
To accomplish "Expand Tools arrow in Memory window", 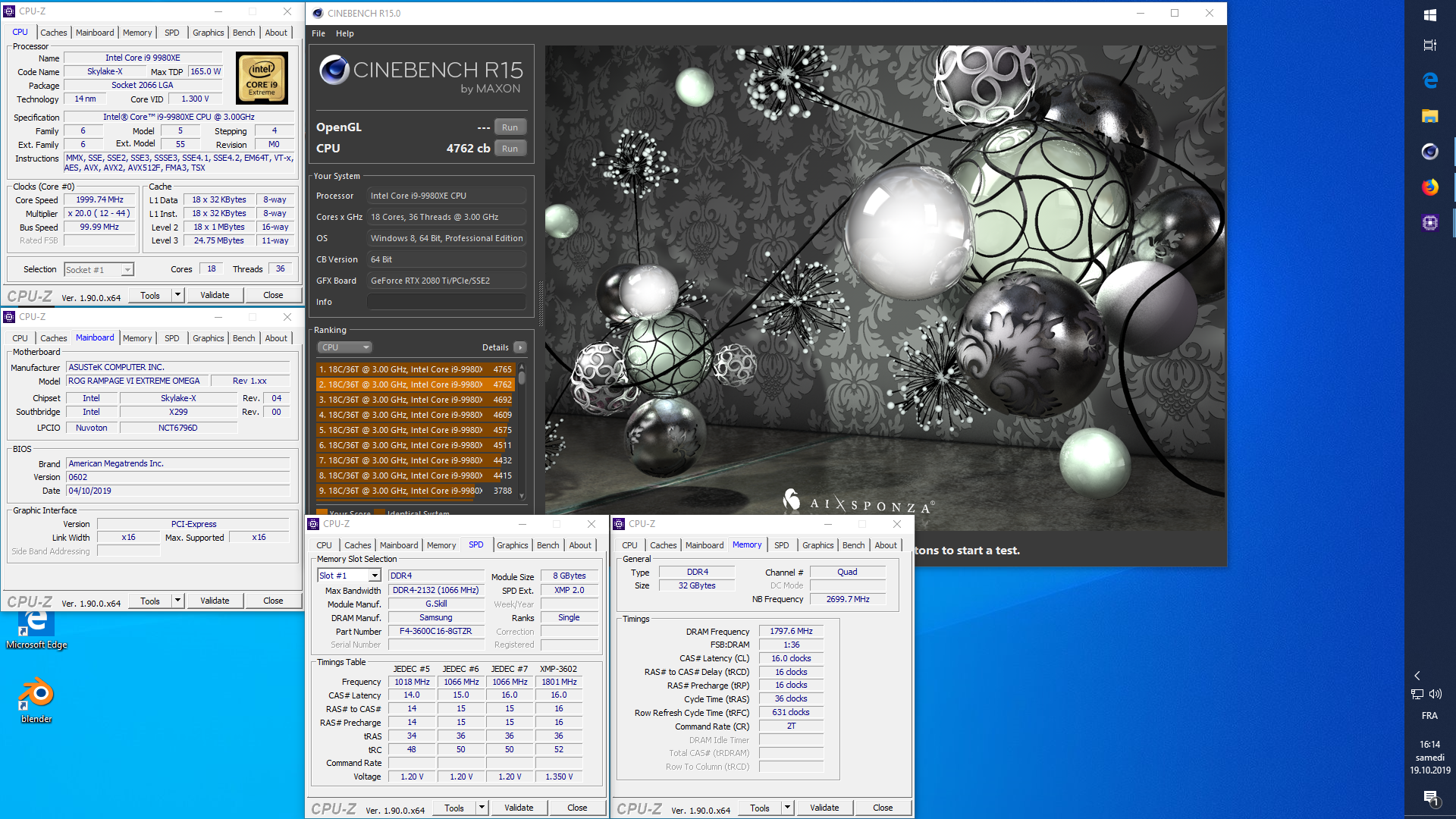I will click(787, 808).
